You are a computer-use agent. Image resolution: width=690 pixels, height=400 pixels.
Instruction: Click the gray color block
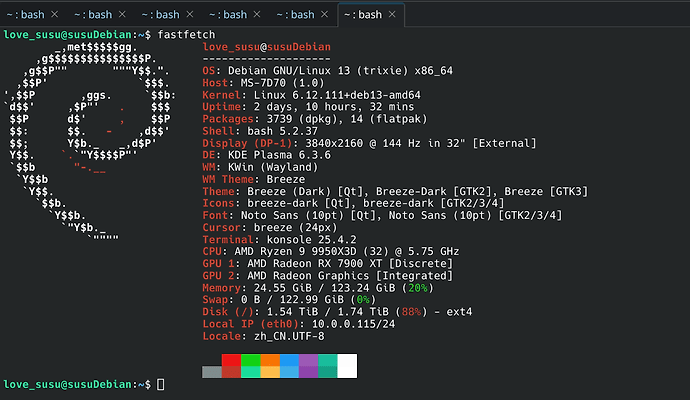point(212,372)
